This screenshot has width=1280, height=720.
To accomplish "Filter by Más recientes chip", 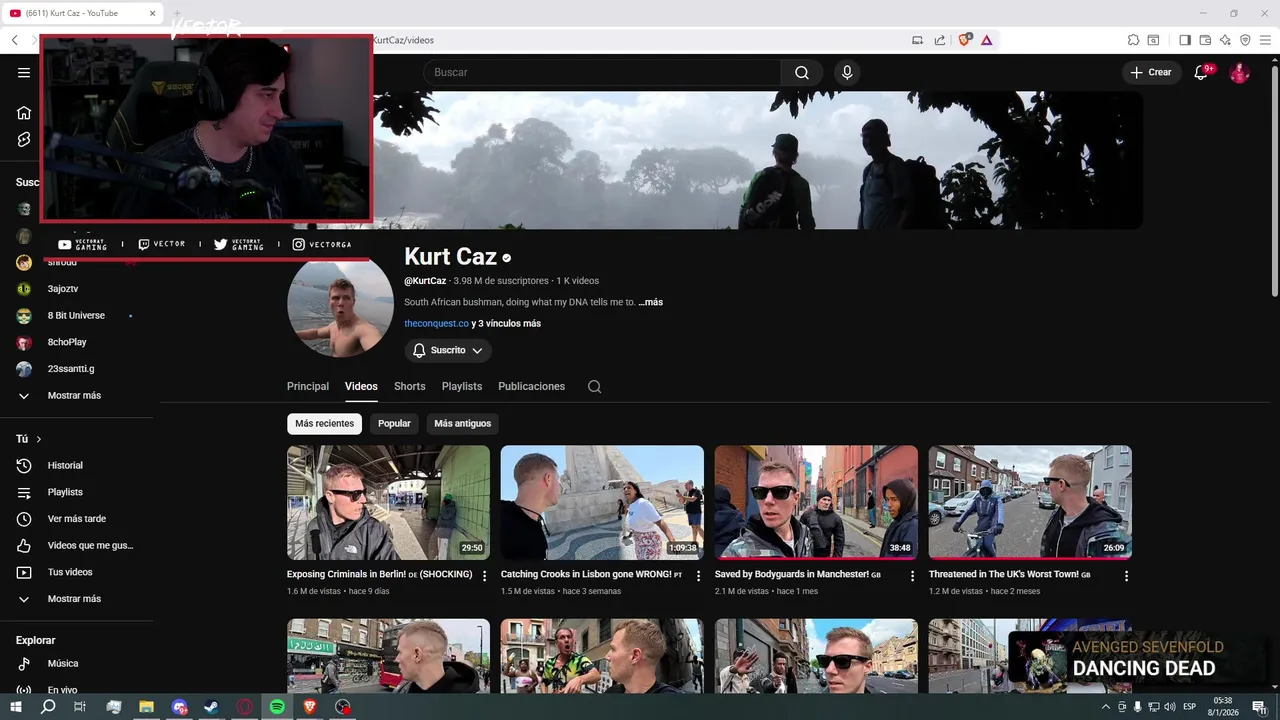I will 325,424.
